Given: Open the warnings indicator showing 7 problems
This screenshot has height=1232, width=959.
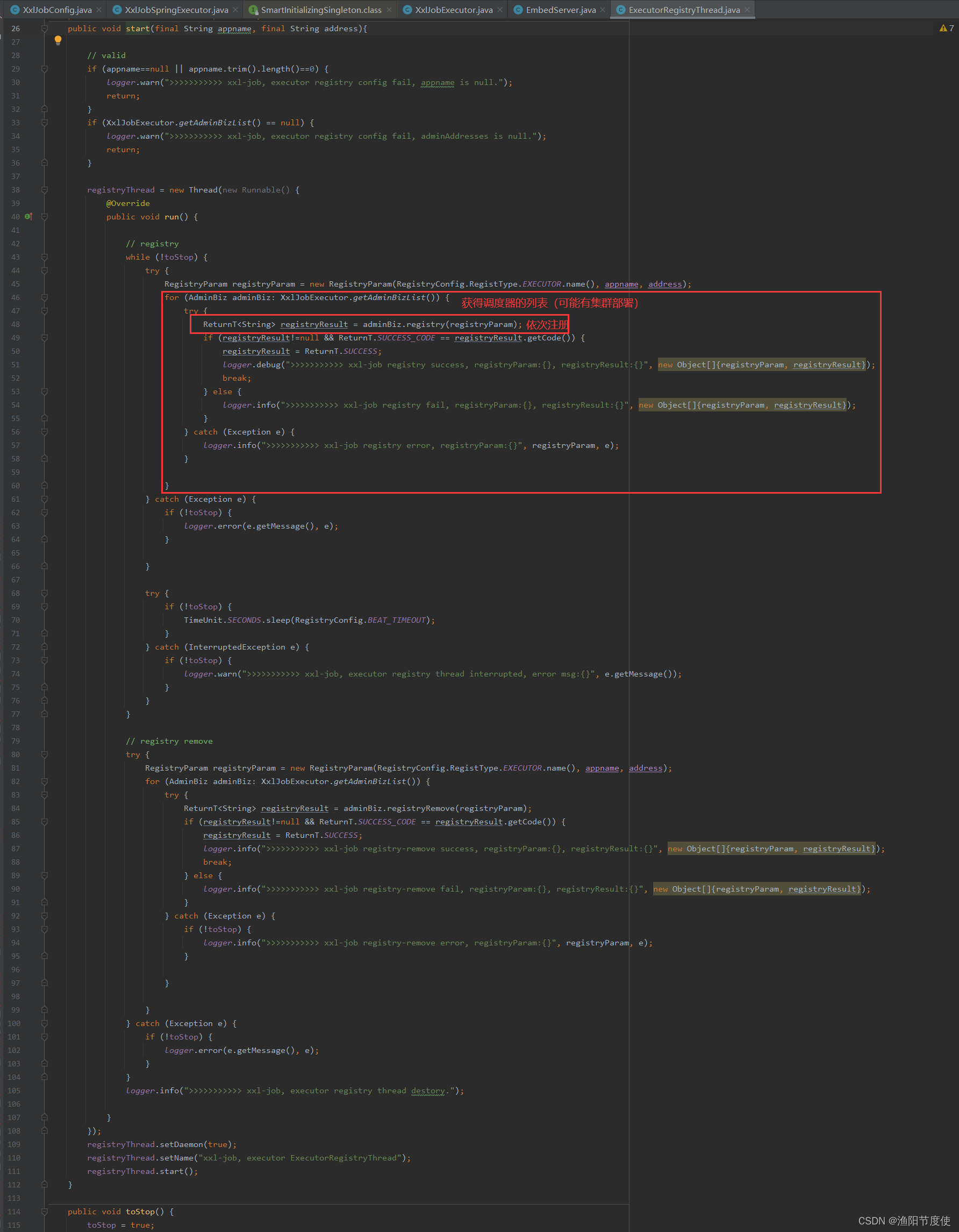Looking at the screenshot, I should [x=947, y=28].
